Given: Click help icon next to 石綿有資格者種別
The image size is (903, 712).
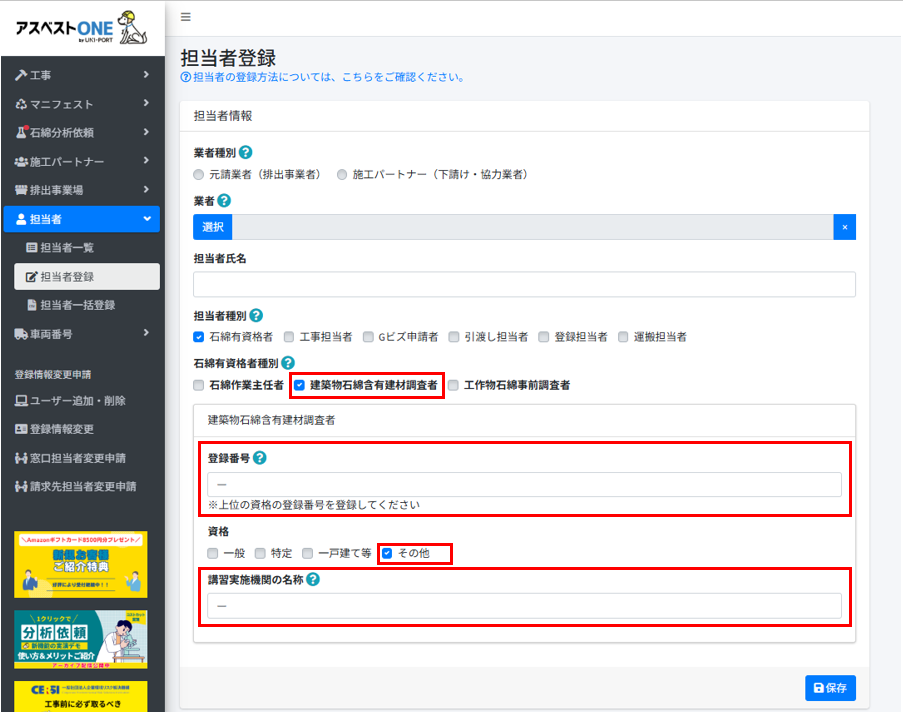Looking at the screenshot, I should coord(289,363).
